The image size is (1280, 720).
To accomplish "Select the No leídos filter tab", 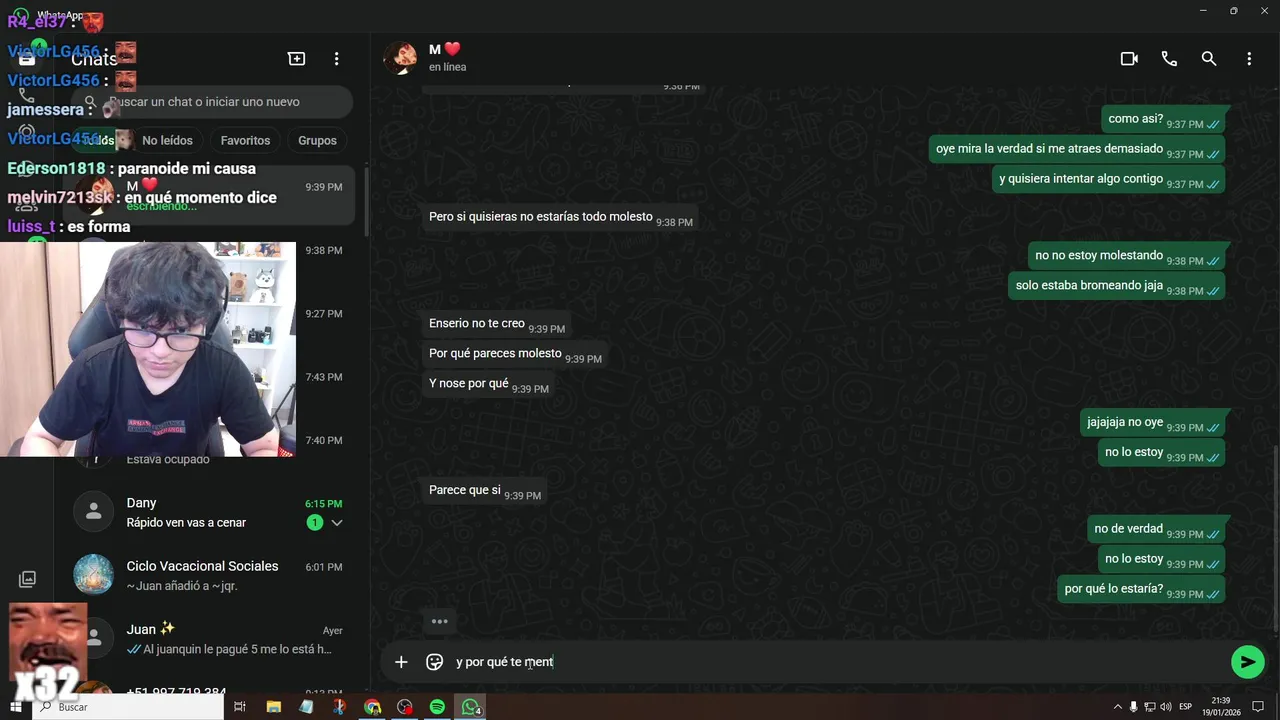I will point(167,141).
